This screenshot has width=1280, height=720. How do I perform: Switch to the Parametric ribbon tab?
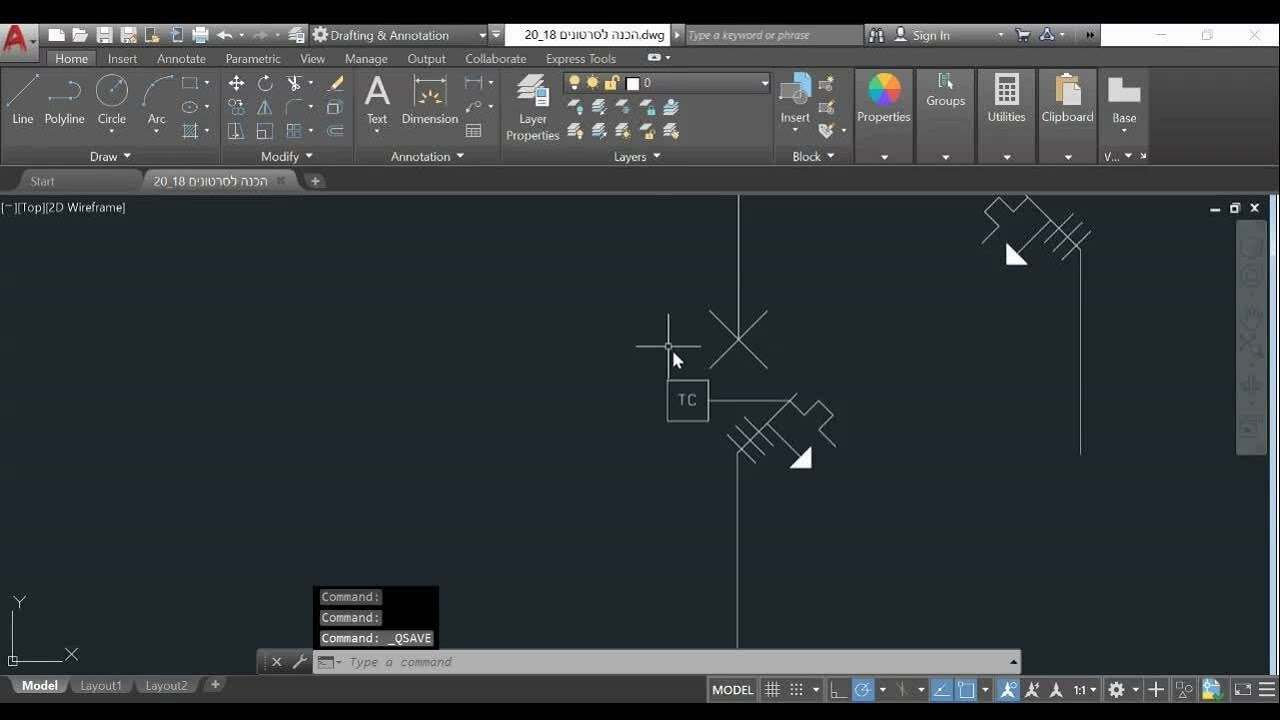[x=253, y=59]
